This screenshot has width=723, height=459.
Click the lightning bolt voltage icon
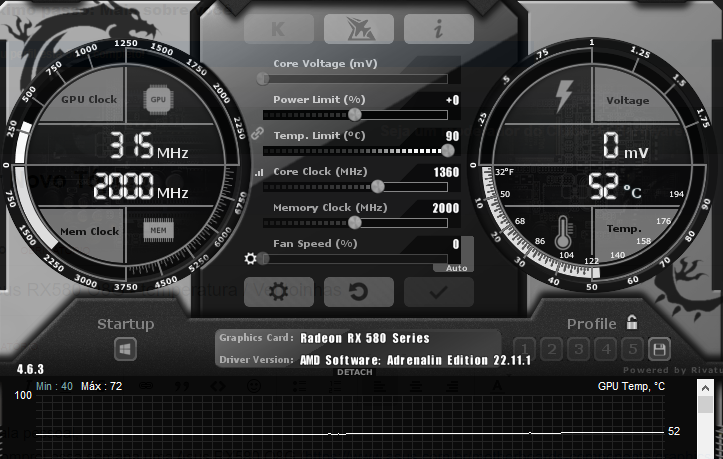tap(564, 96)
